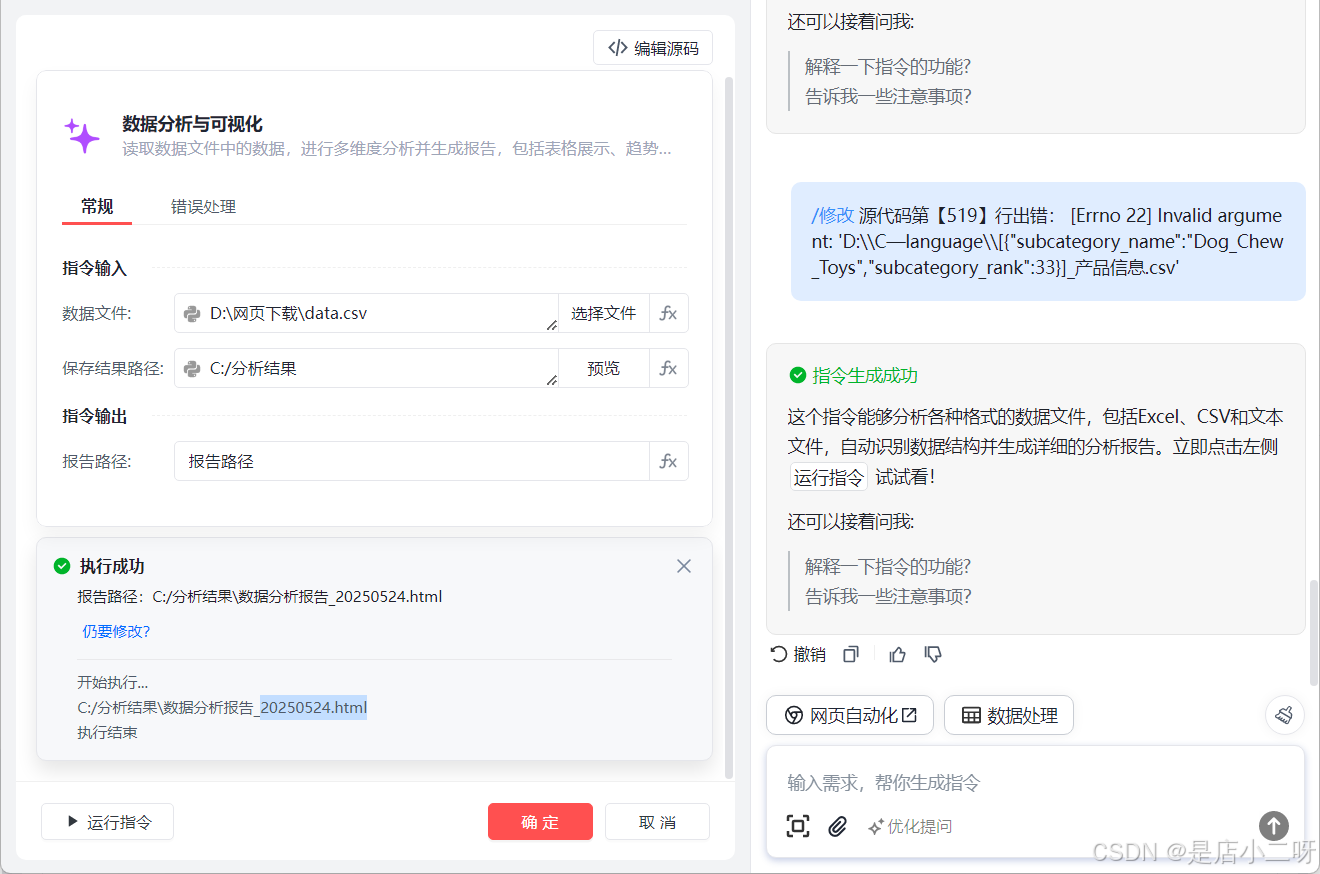The height and width of the screenshot is (874, 1320).
Task: Click the up-arrow send button
Action: pyautogui.click(x=1273, y=826)
